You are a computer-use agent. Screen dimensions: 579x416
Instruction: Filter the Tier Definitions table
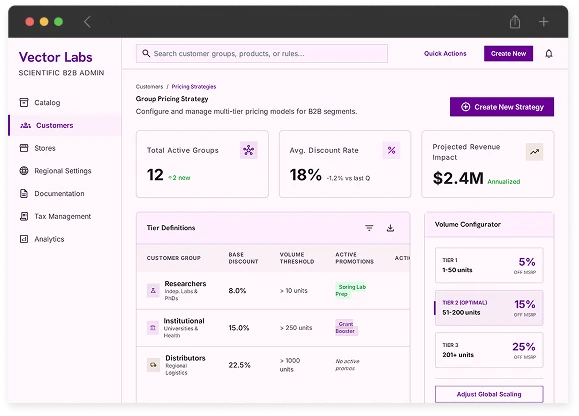pyautogui.click(x=369, y=228)
